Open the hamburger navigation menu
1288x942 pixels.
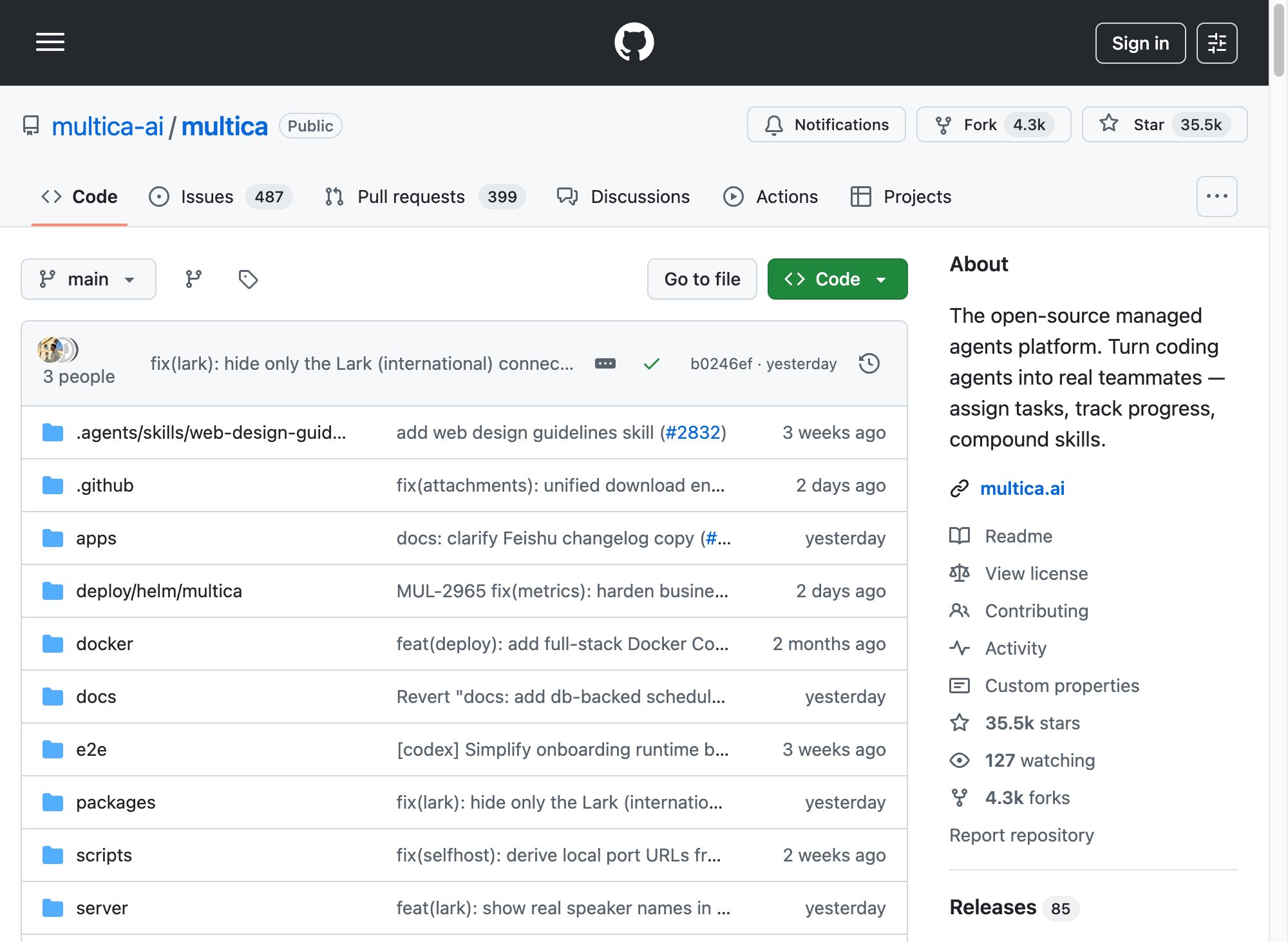[50, 43]
